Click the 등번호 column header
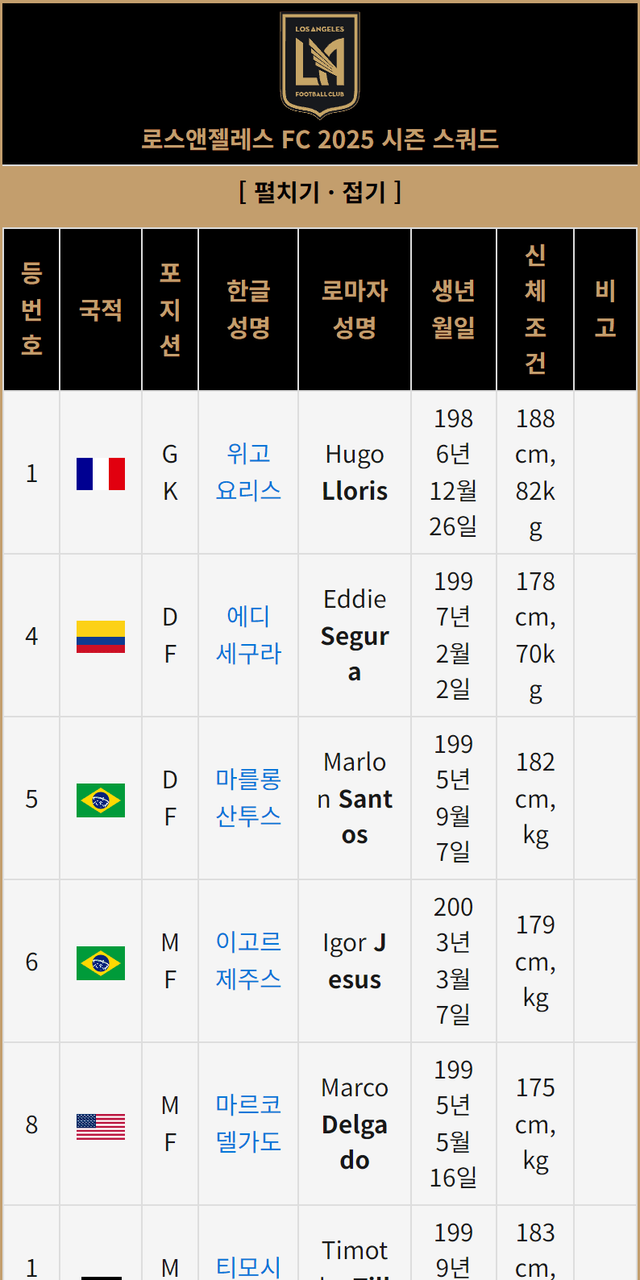The image size is (640, 1280). [x=32, y=309]
